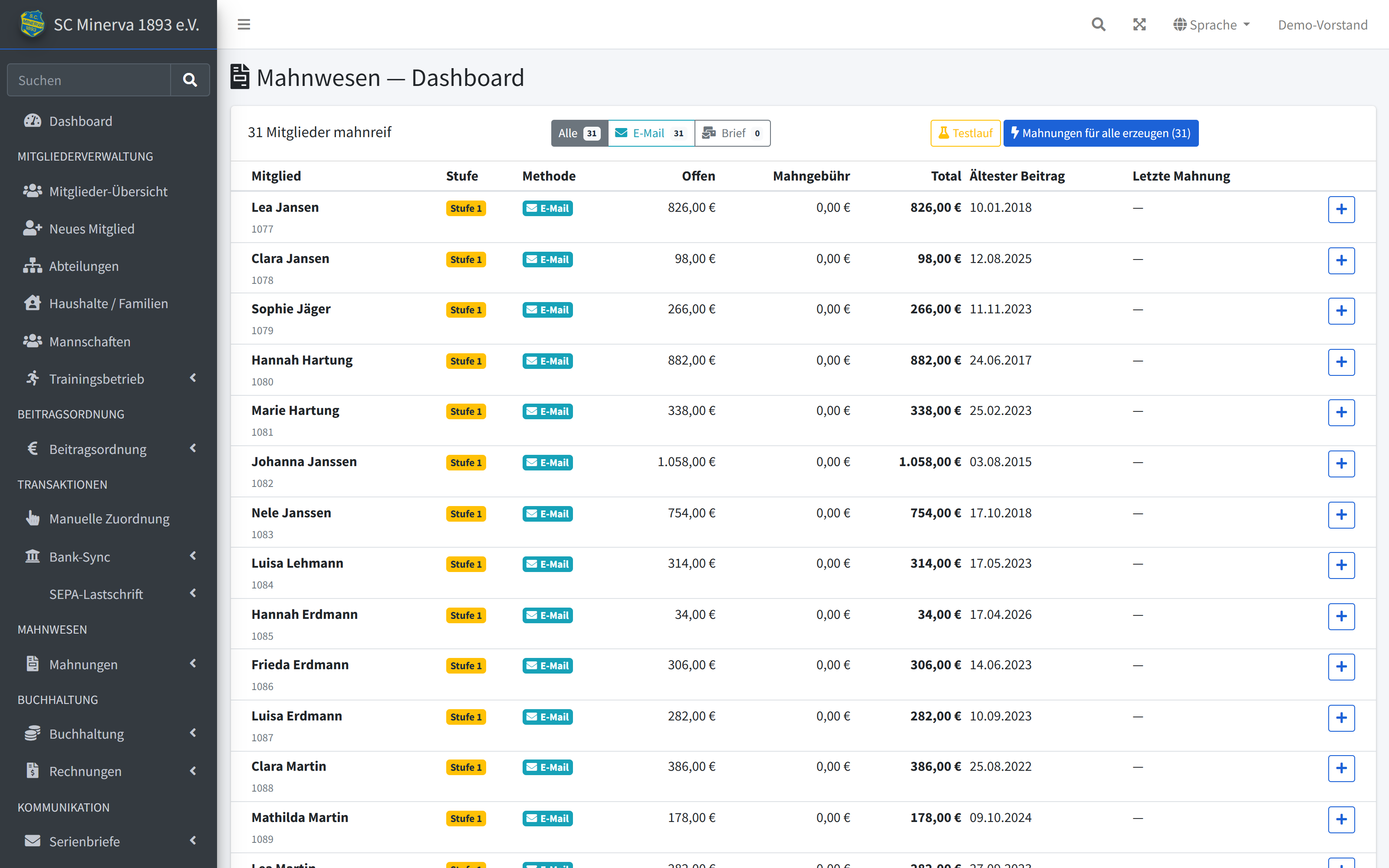
Task: Click the sidebar search magnifier button
Action: [x=190, y=80]
